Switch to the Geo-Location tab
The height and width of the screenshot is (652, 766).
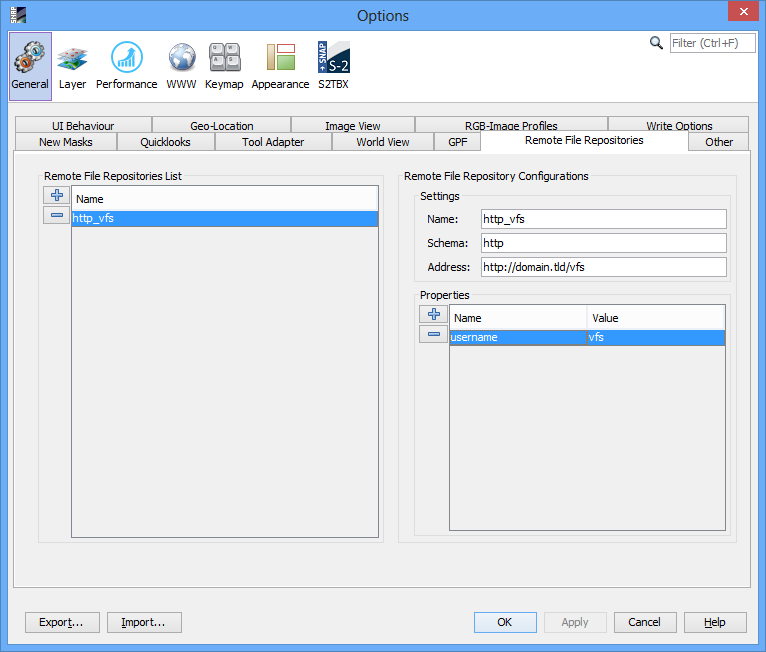[222, 125]
